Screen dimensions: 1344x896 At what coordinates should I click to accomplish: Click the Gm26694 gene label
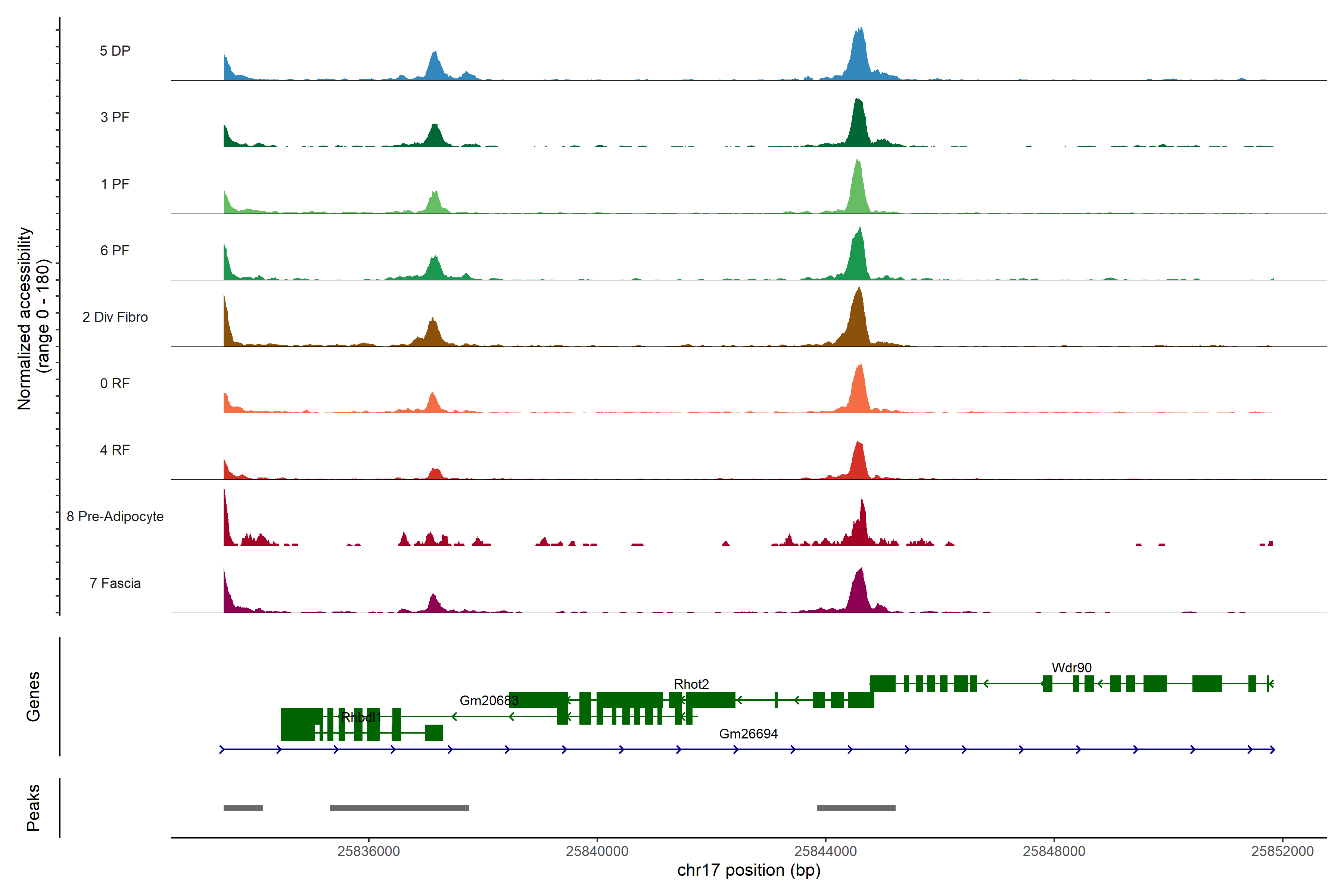[748, 734]
